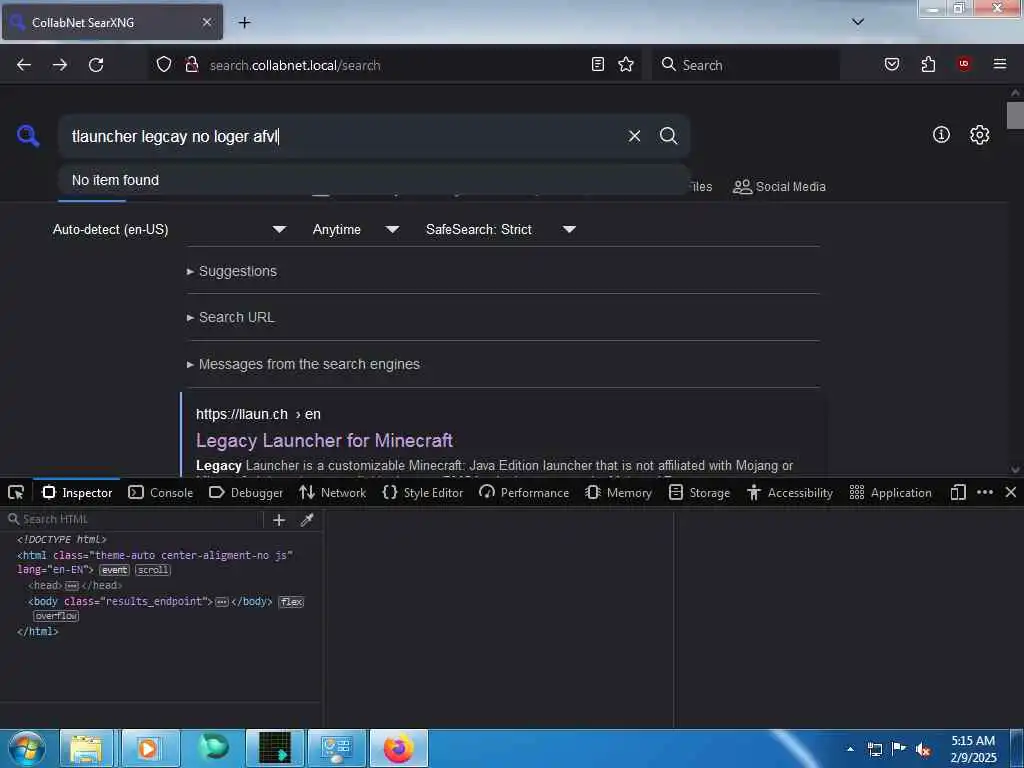The height and width of the screenshot is (768, 1024).
Task: Open the Anytime time range dropdown
Action: tap(355, 229)
